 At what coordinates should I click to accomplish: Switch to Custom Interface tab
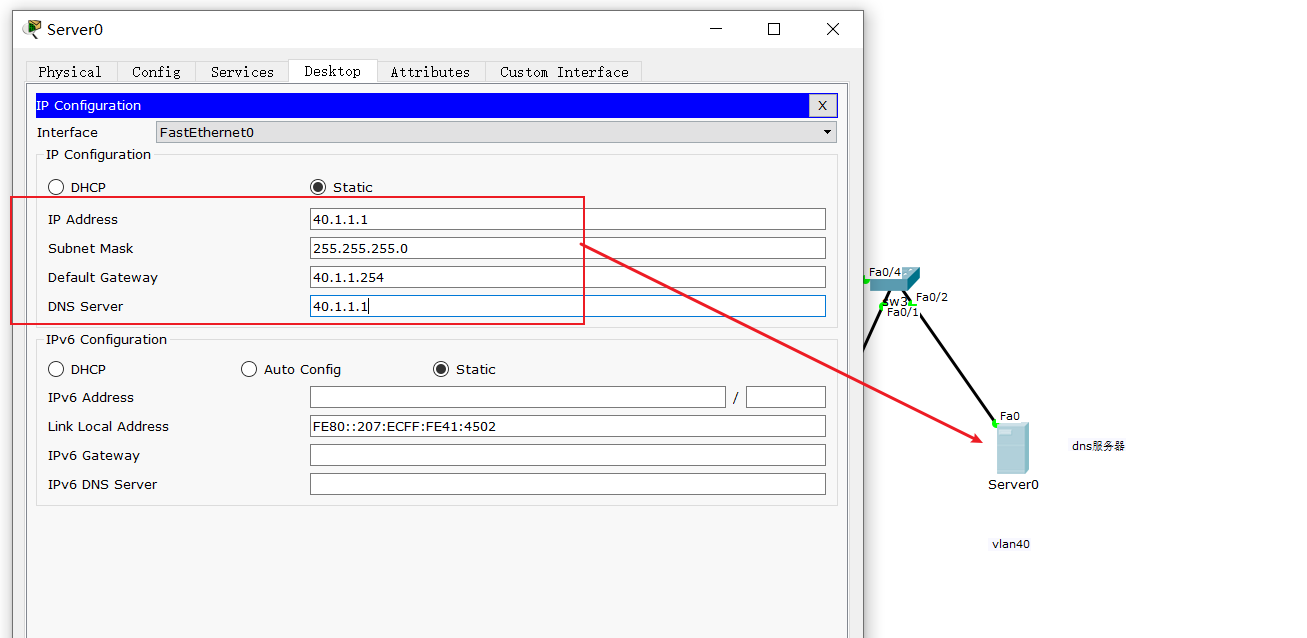click(x=564, y=72)
